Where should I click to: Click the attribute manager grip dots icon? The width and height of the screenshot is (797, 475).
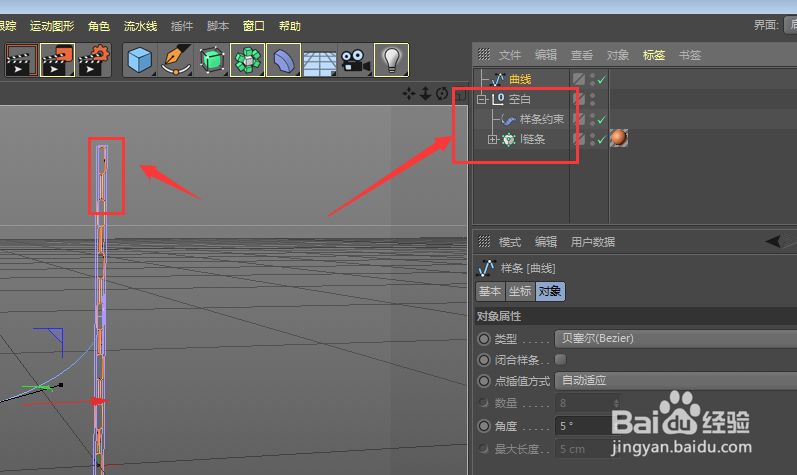[x=484, y=241]
